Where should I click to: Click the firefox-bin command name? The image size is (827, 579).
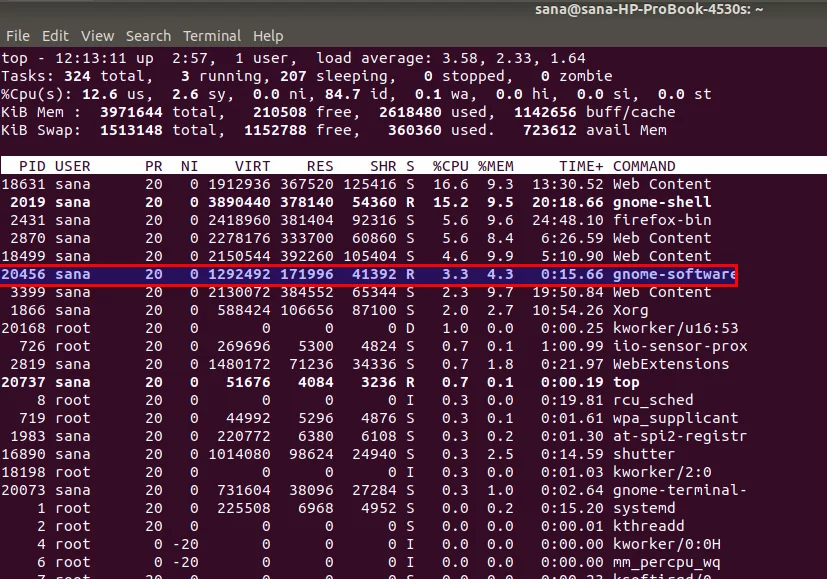[662, 220]
